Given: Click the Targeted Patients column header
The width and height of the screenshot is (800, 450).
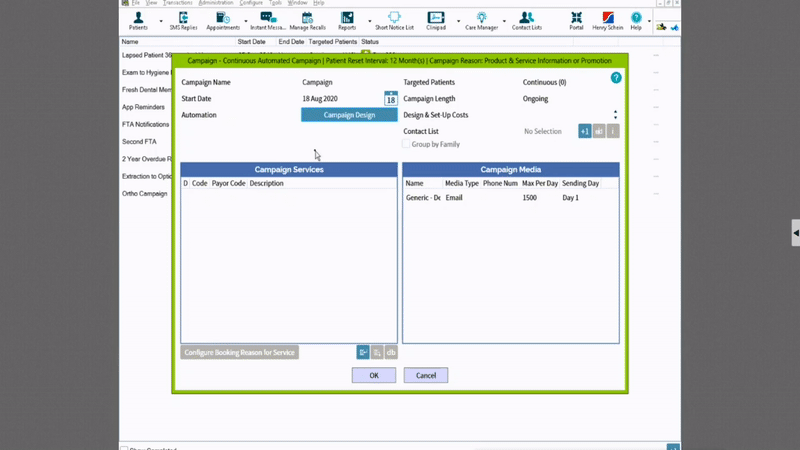Looking at the screenshot, I should [333, 42].
